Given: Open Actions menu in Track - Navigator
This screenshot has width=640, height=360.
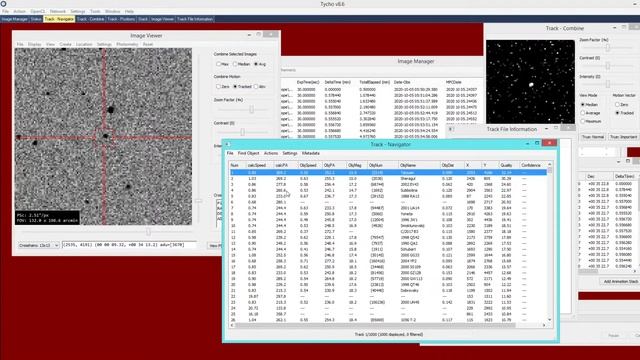Looking at the screenshot, I should coord(271,153).
